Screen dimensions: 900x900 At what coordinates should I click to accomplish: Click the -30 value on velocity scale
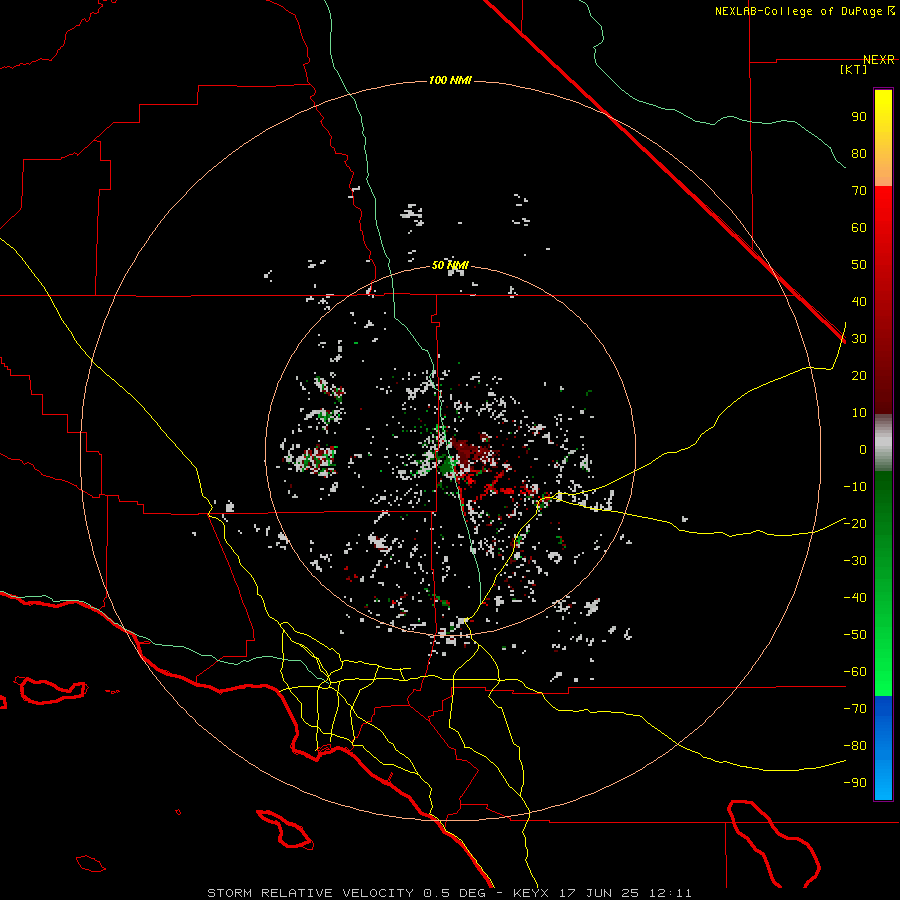point(855,561)
